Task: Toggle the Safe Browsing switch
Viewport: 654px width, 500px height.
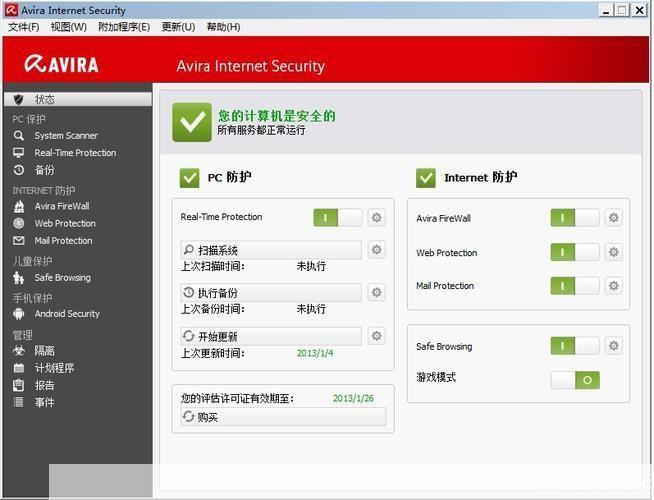Action: tap(575, 346)
